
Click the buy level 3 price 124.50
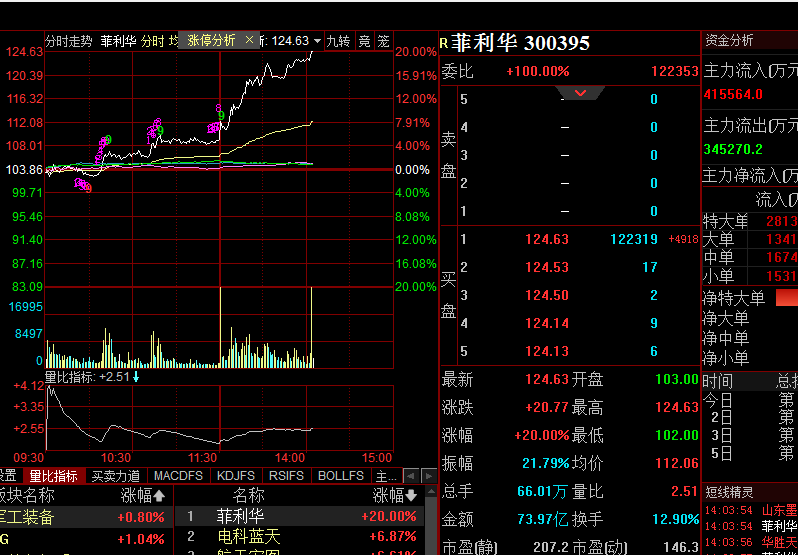[x=547, y=295]
